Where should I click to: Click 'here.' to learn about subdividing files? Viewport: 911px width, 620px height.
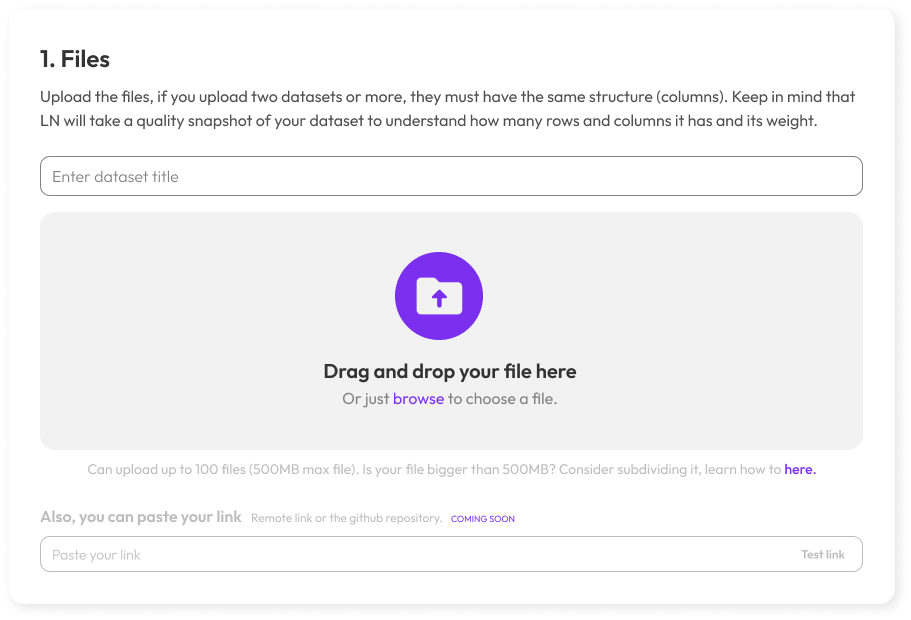[799, 469]
